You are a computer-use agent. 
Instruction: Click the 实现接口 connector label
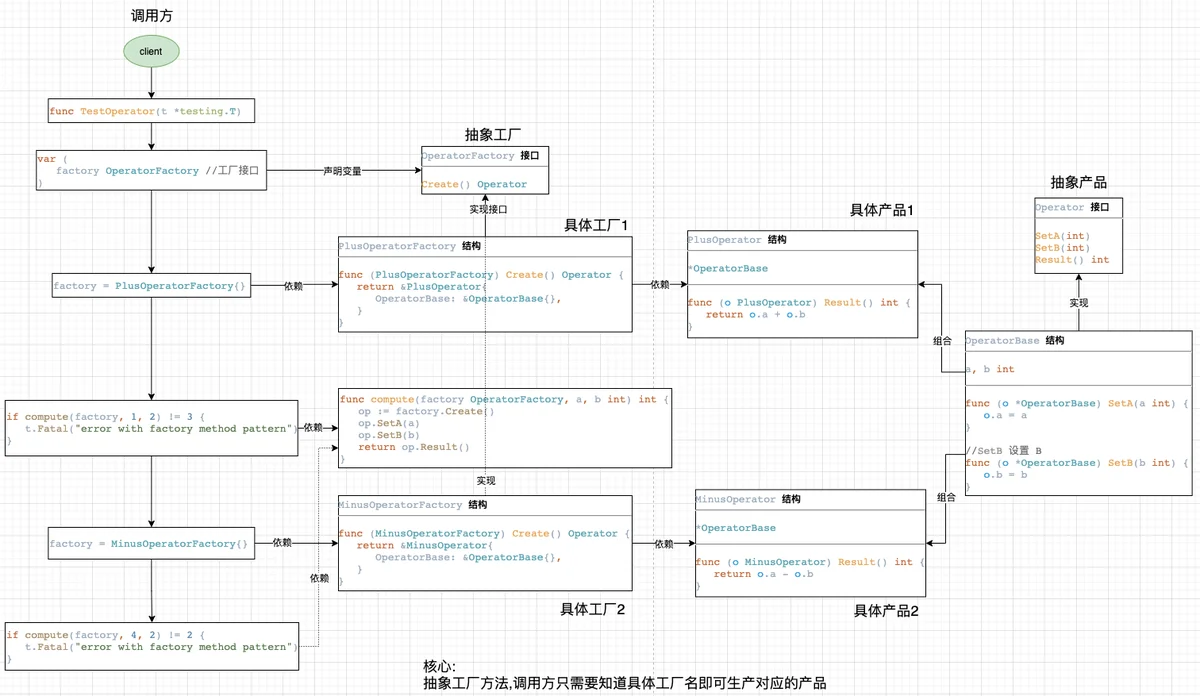(488, 210)
